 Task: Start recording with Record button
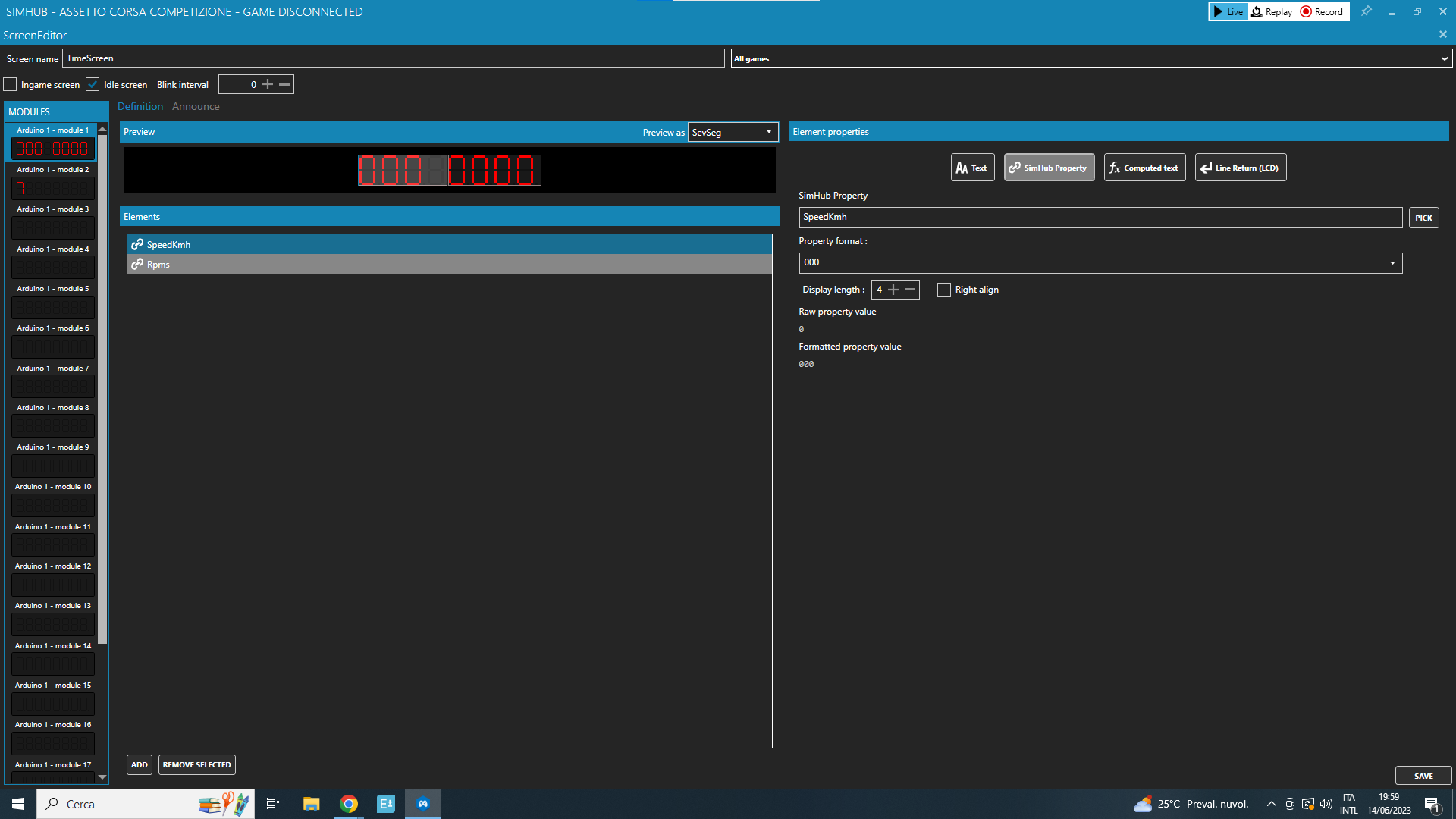point(1322,11)
